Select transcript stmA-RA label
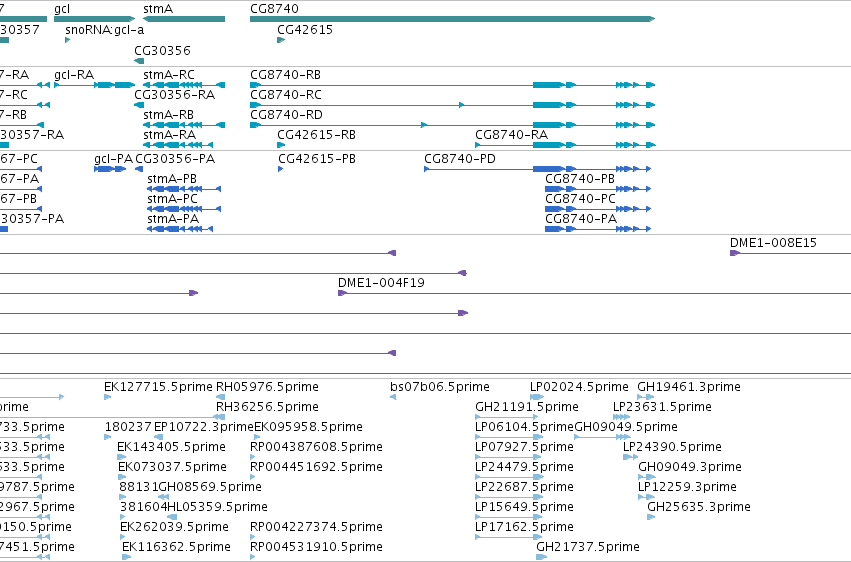 pyautogui.click(x=169, y=135)
